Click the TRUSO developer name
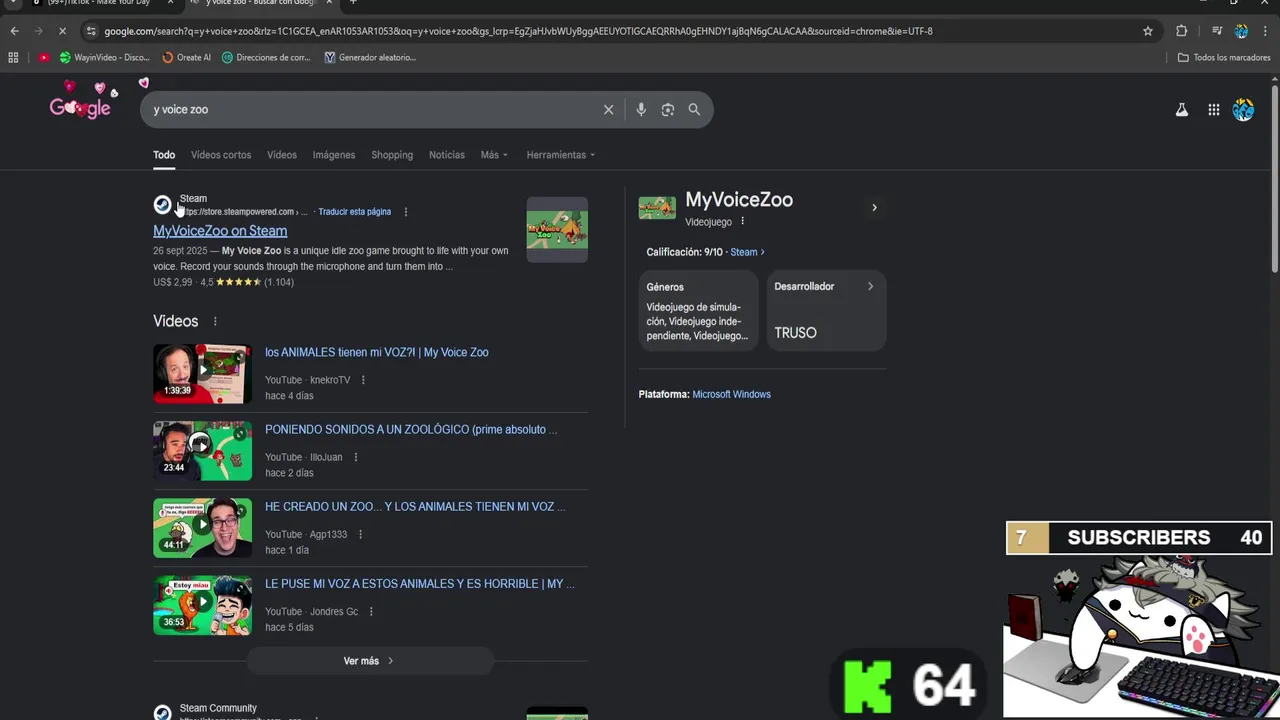 coord(795,333)
